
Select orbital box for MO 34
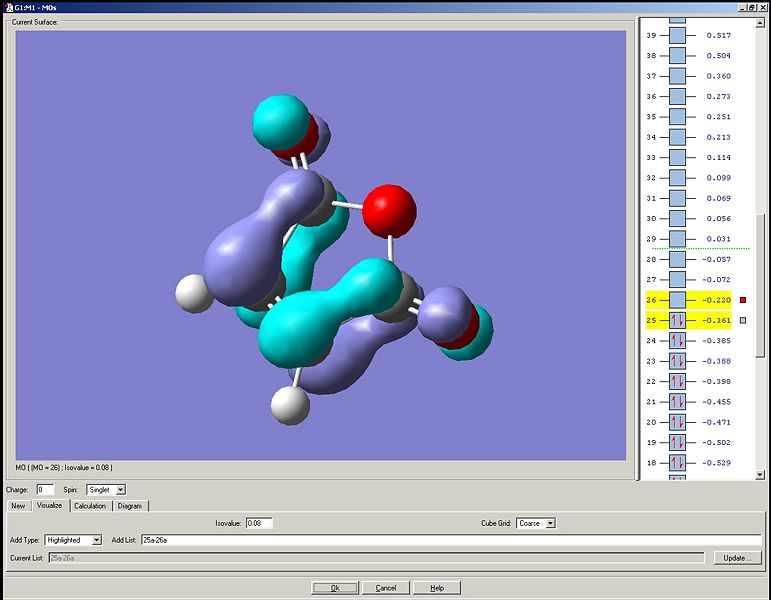coord(677,137)
